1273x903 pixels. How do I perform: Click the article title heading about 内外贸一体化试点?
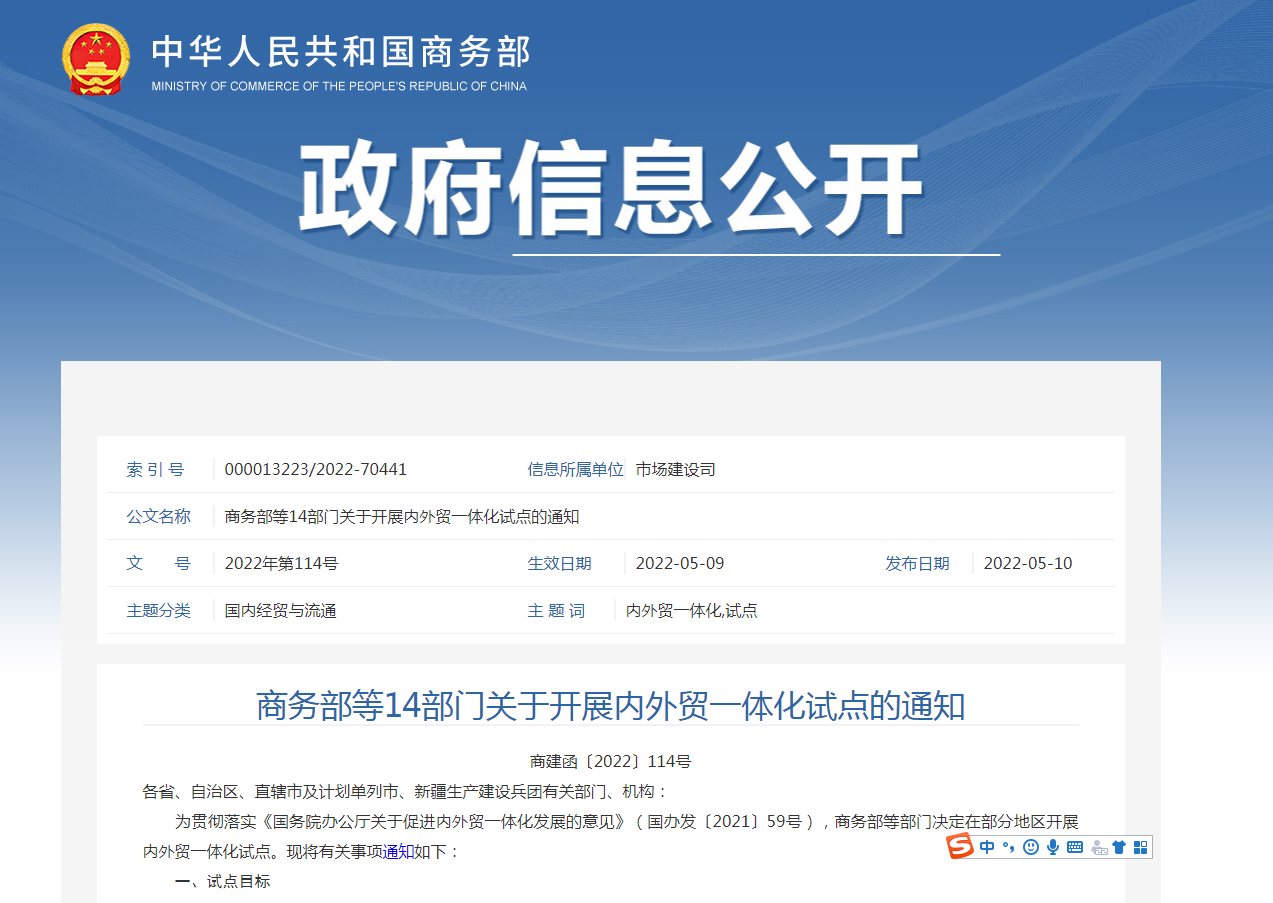(610, 705)
